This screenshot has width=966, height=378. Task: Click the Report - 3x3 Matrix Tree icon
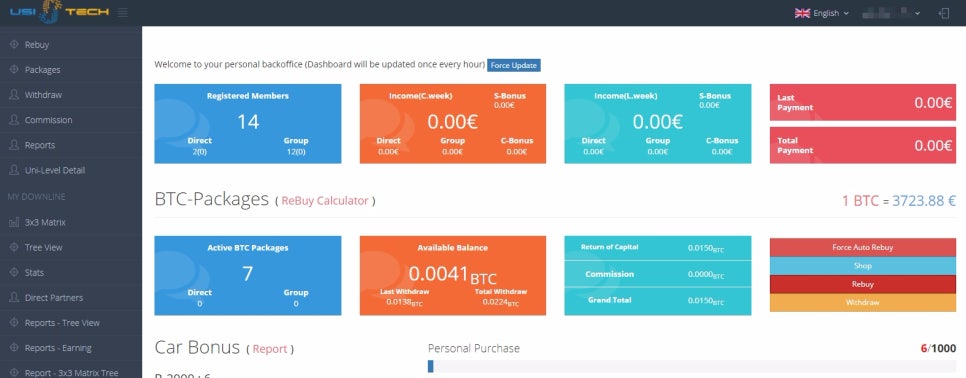[x=14, y=372]
